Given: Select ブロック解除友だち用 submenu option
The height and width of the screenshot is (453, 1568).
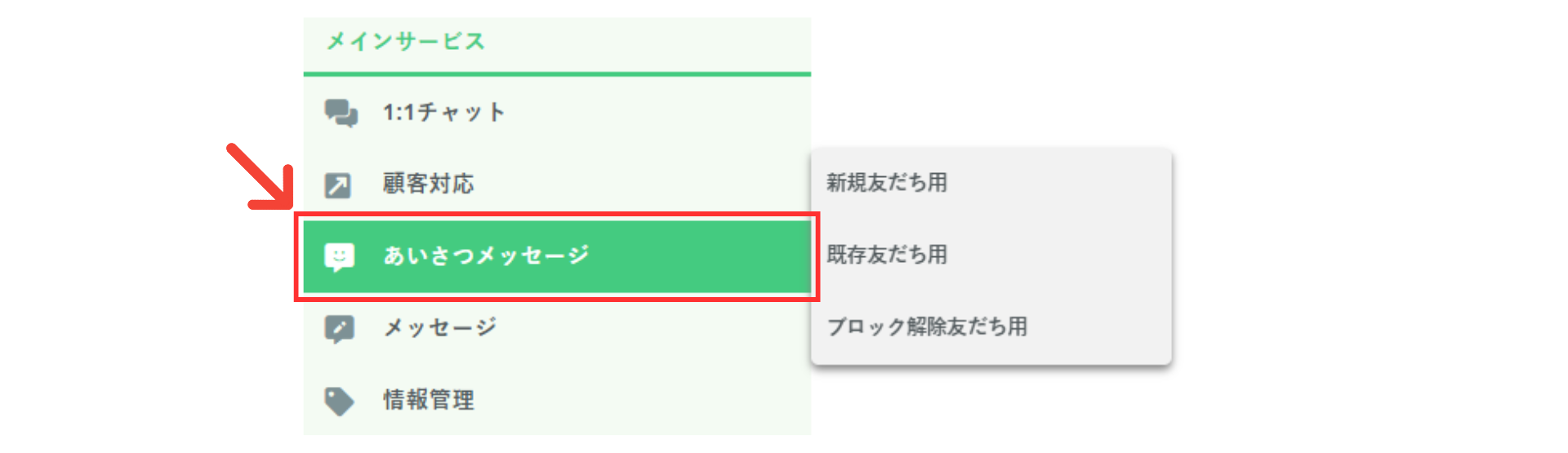Looking at the screenshot, I should pos(927,327).
